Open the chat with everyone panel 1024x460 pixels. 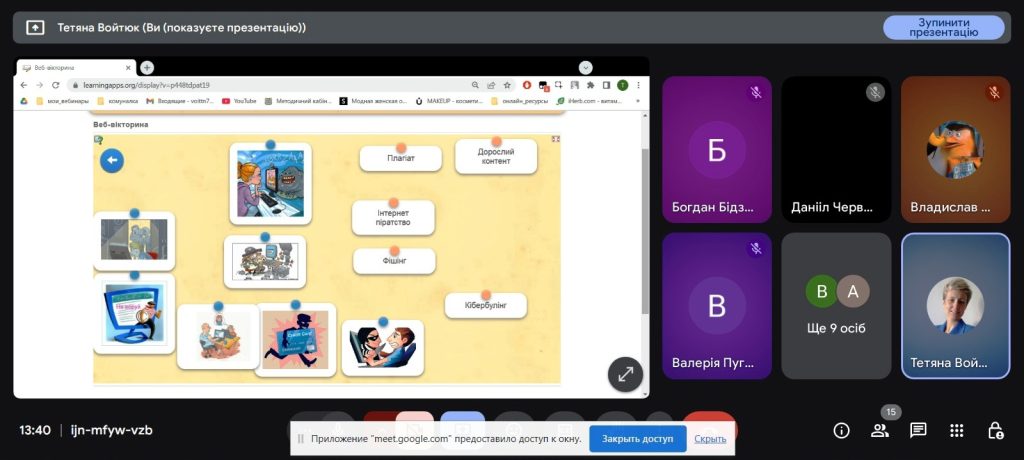click(918, 430)
